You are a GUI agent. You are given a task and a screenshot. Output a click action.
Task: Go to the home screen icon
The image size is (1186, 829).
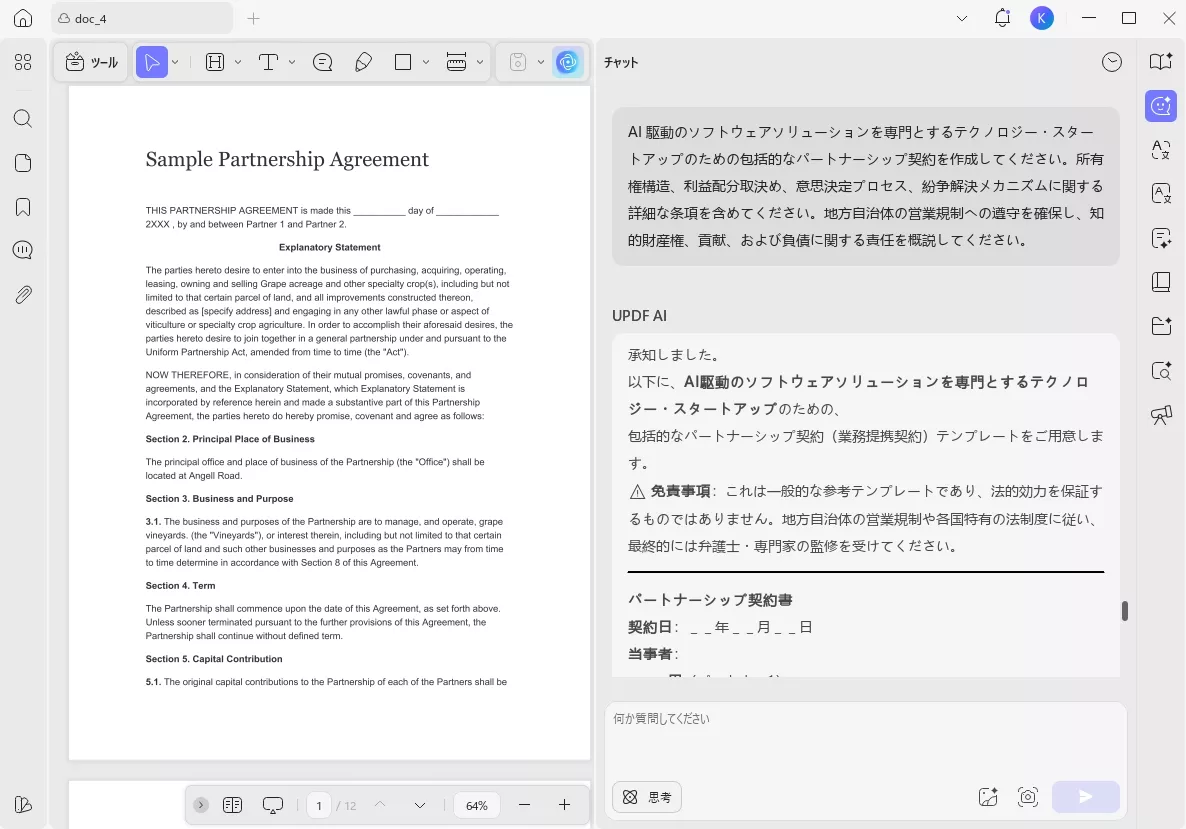click(23, 18)
